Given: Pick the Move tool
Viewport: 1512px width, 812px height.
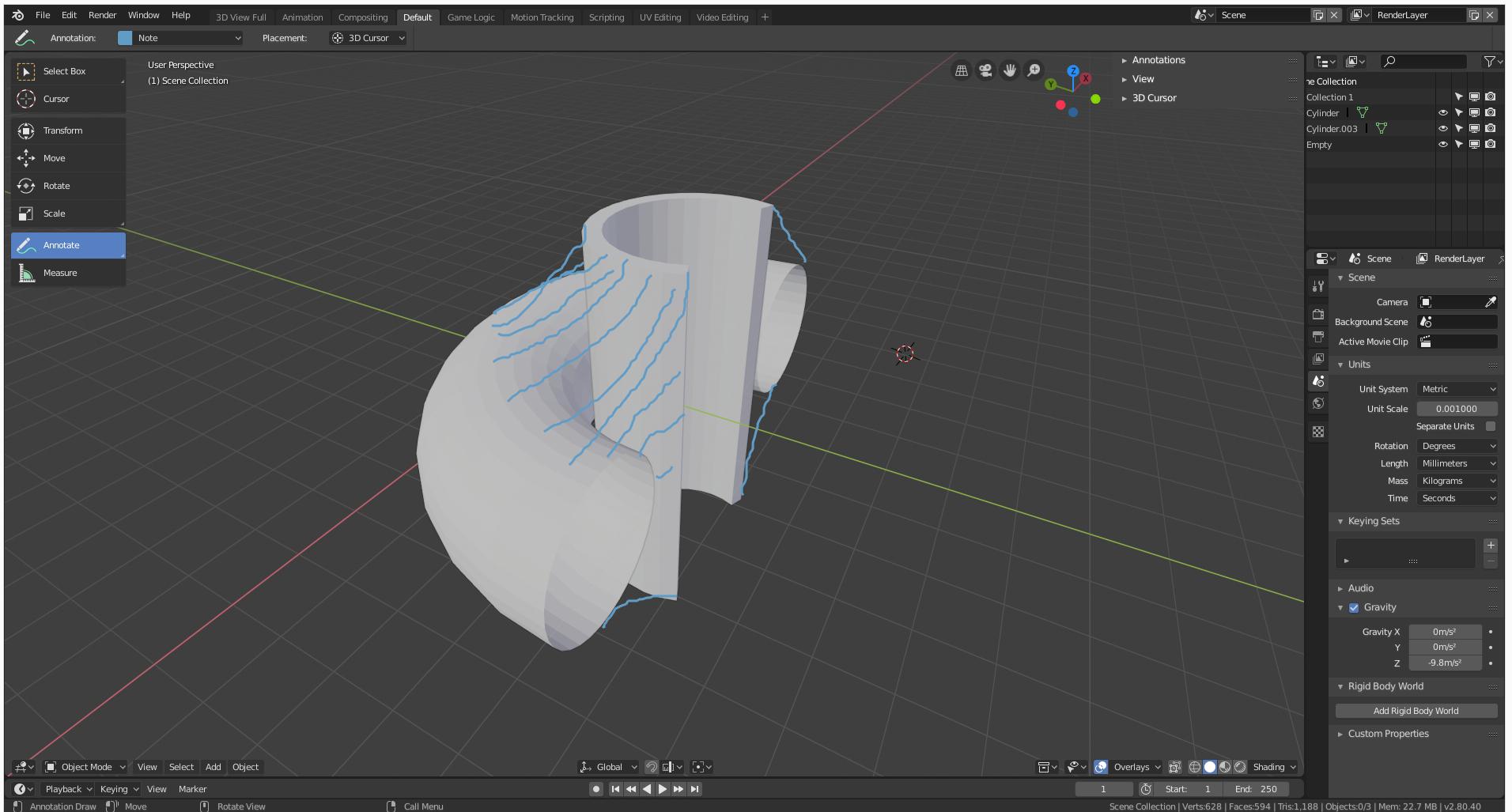Looking at the screenshot, I should 68,158.
